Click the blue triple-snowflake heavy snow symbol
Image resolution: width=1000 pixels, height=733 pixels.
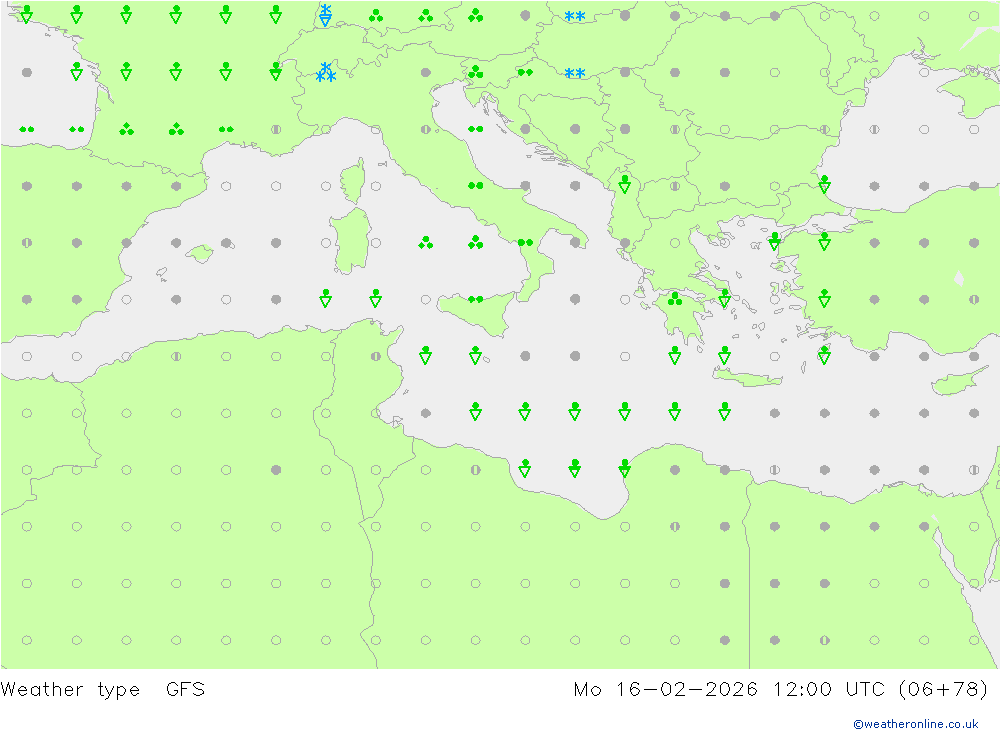pyautogui.click(x=325, y=72)
